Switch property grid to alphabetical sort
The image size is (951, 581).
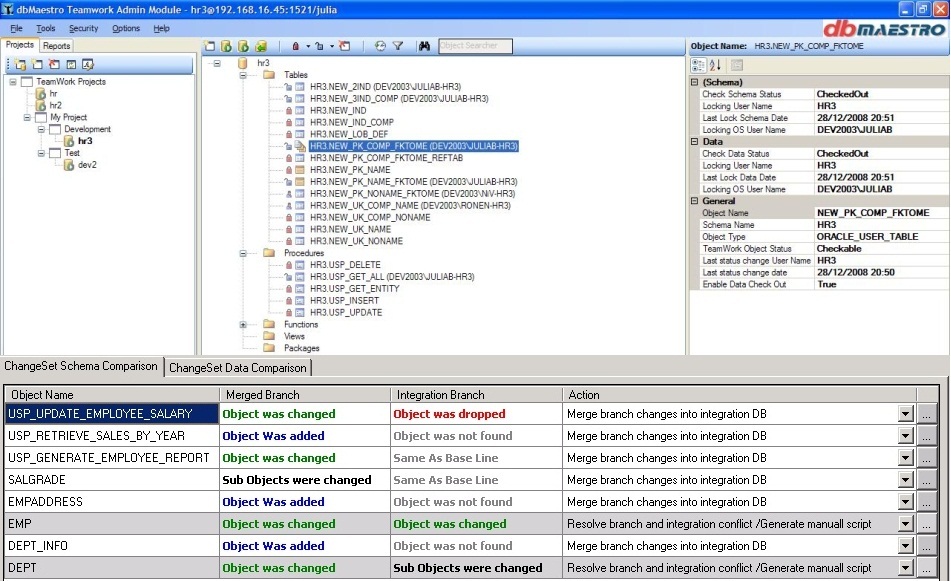(715, 65)
